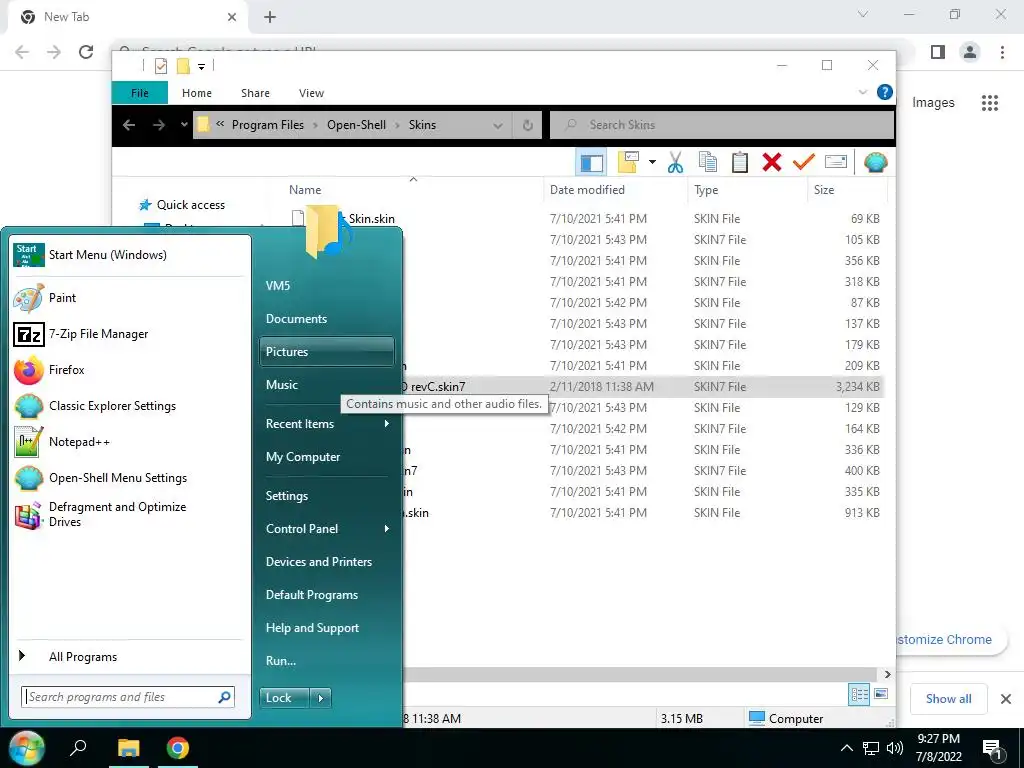Viewport: 1024px width, 768px height.
Task: Open Documents from the start menu
Action: tap(327, 319)
